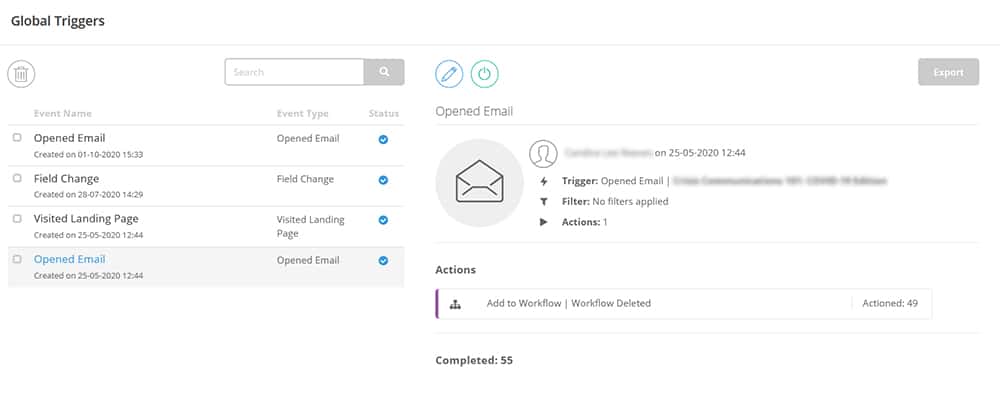The width and height of the screenshot is (1000, 404).
Task: Click the user avatar icon
Action: click(x=543, y=153)
